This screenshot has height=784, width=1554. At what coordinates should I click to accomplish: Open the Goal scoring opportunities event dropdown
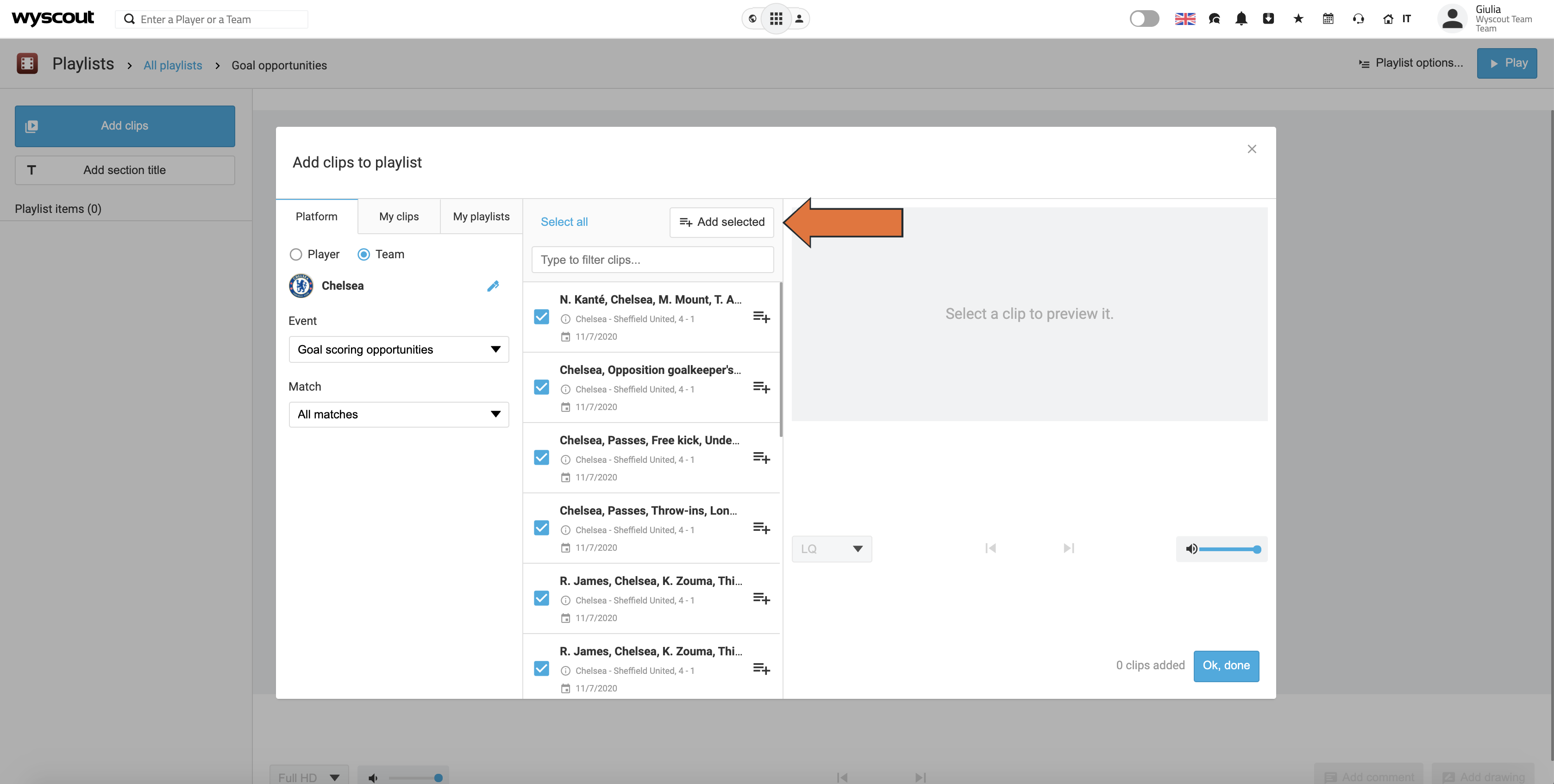coord(398,349)
